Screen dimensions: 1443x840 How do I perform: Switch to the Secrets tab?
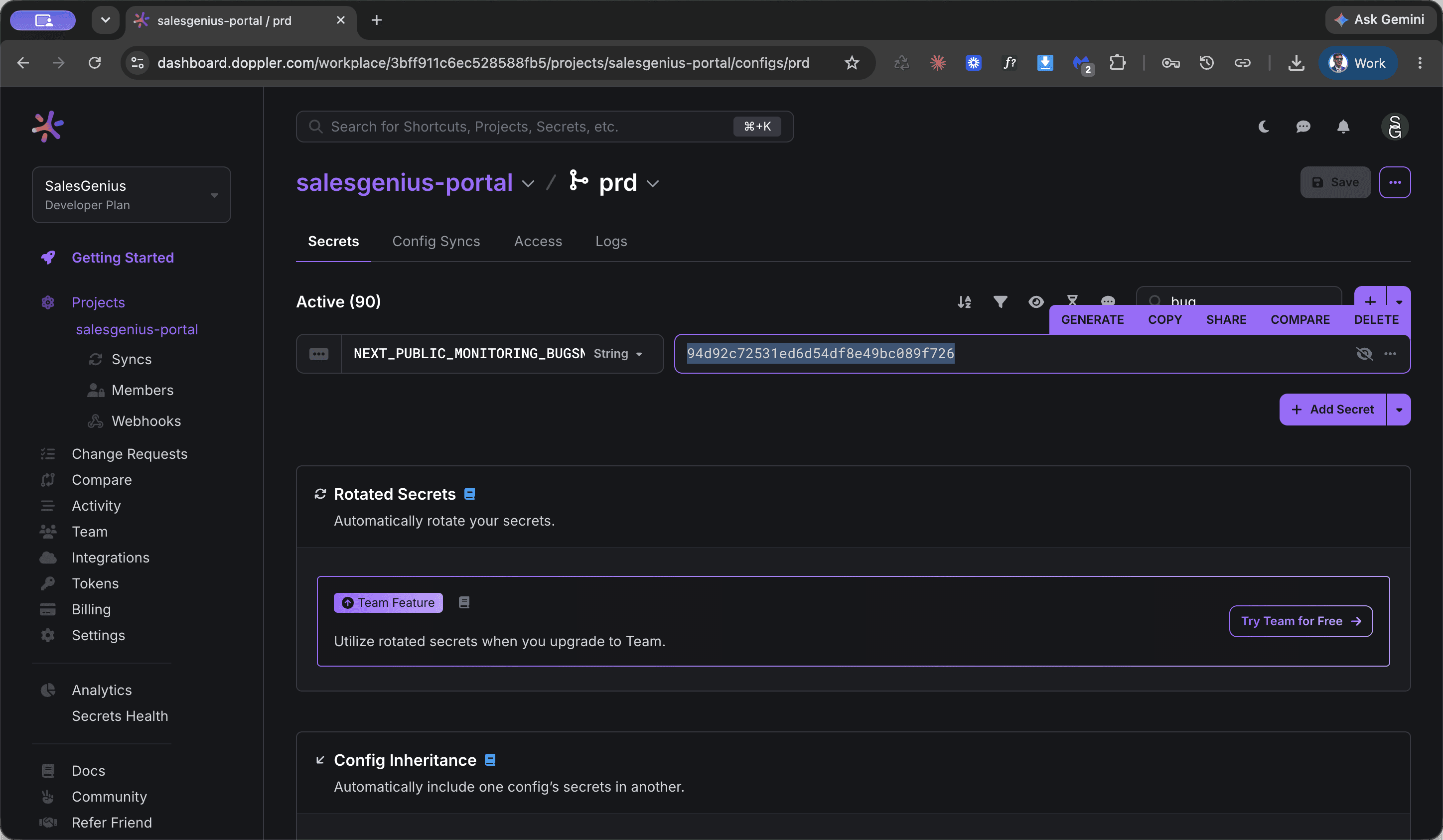[333, 242]
